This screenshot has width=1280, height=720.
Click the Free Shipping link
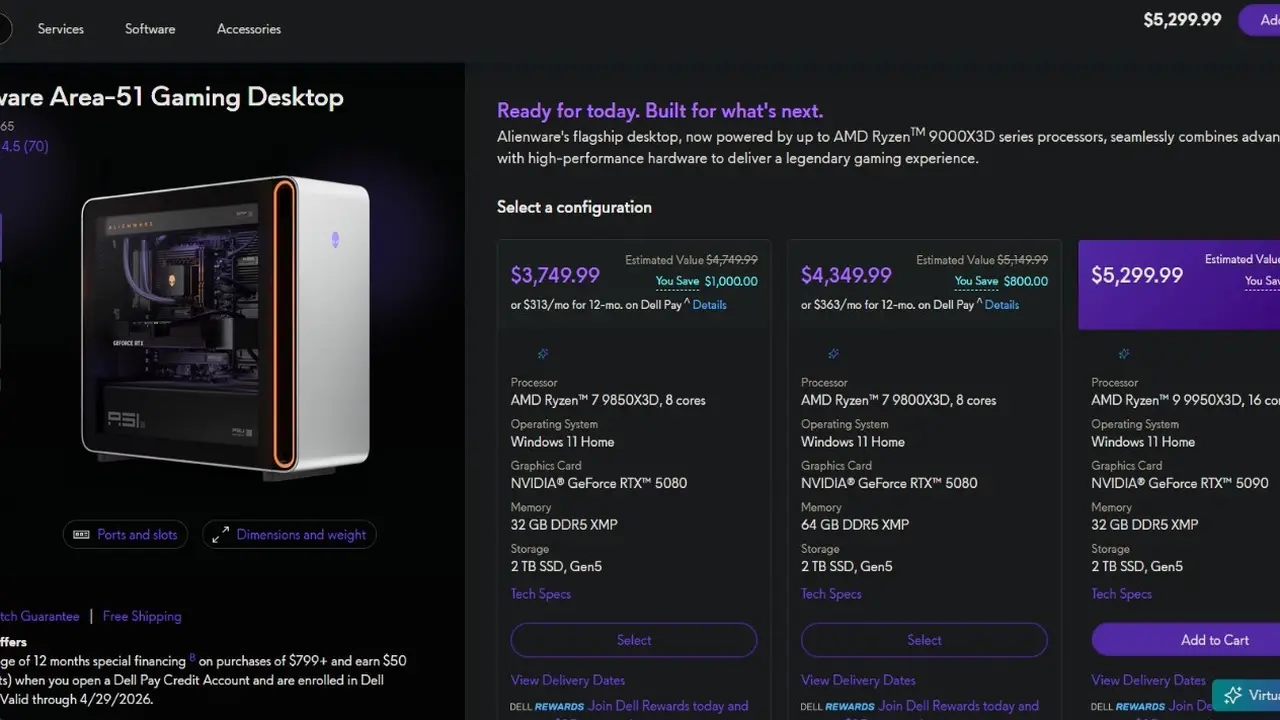pyautogui.click(x=141, y=616)
